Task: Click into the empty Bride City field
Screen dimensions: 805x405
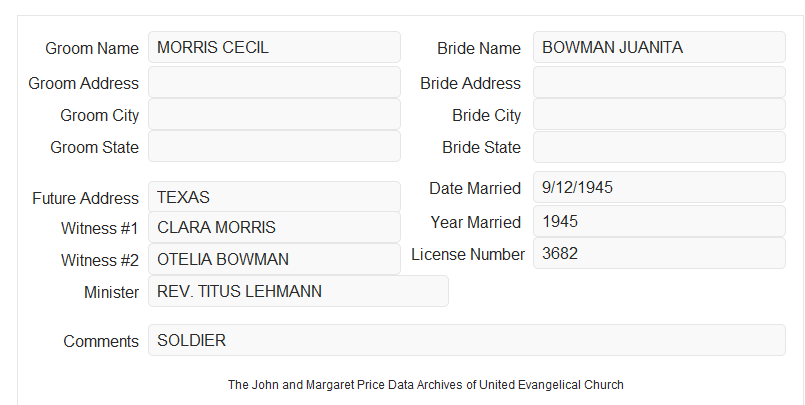Action: [659, 114]
